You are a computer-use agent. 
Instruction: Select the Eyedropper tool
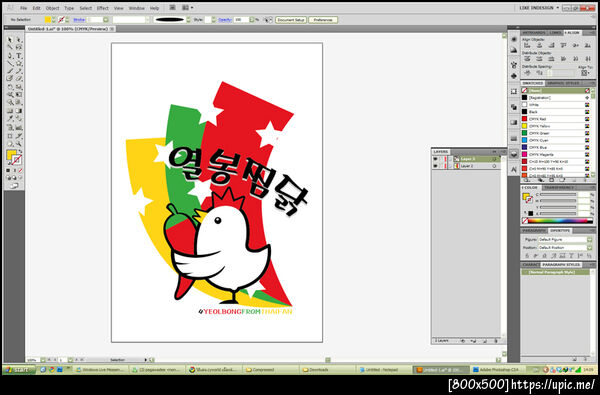(x=10, y=119)
